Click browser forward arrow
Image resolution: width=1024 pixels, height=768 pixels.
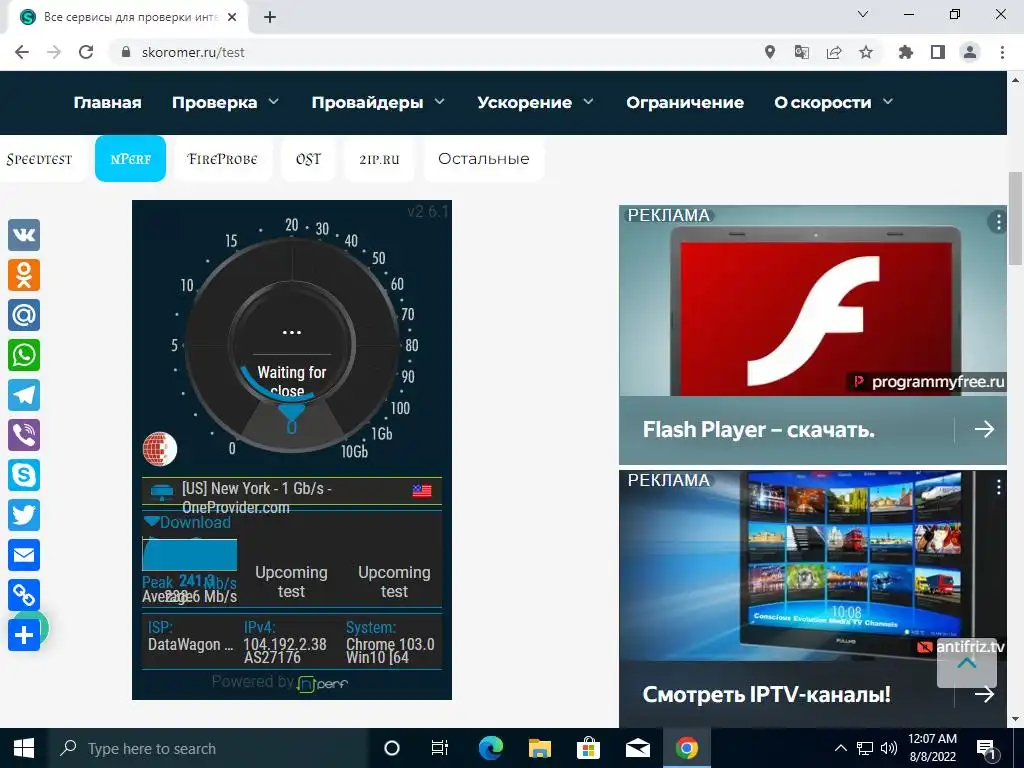coord(54,52)
